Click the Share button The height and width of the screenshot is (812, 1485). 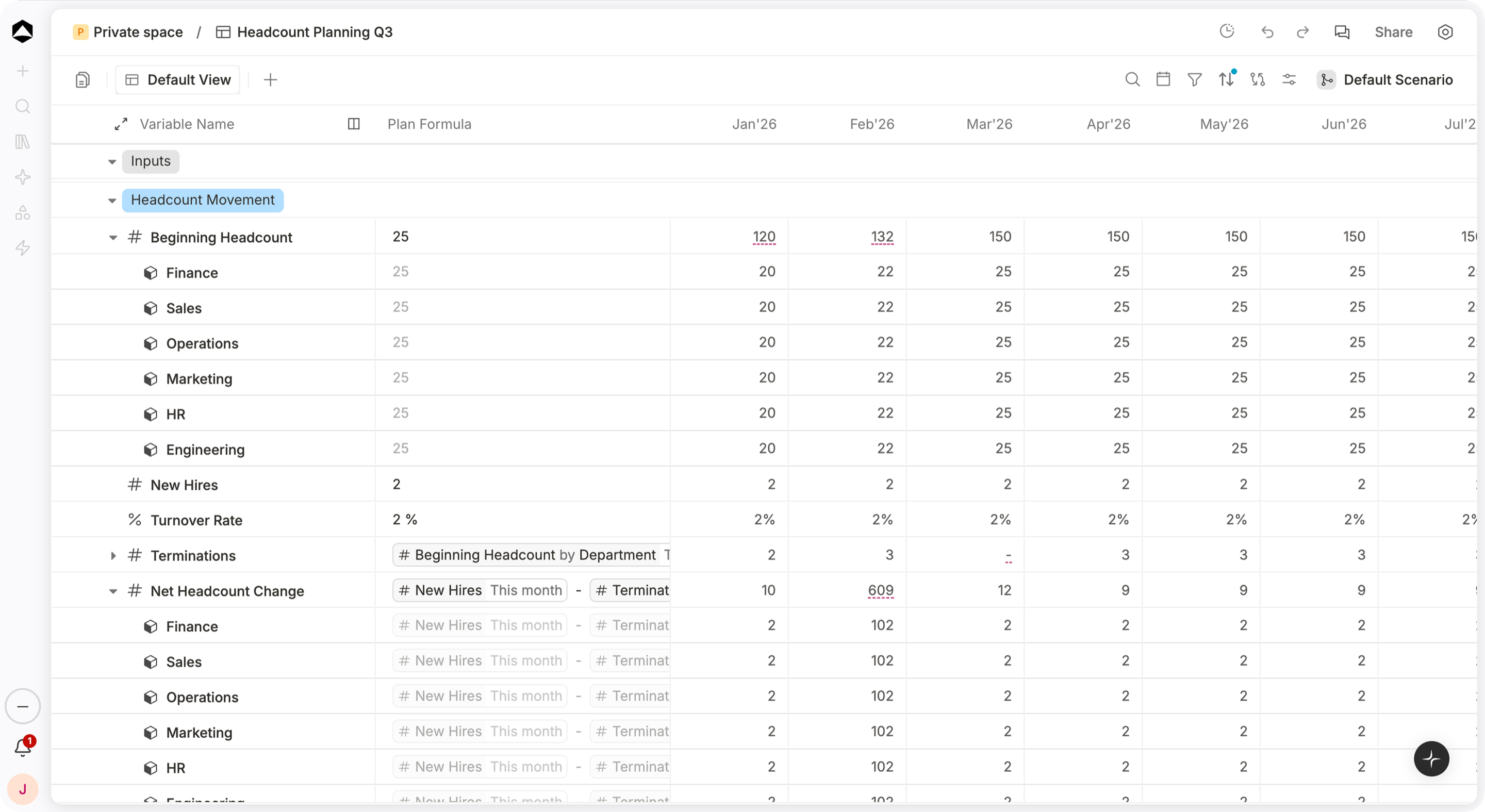pos(1393,32)
